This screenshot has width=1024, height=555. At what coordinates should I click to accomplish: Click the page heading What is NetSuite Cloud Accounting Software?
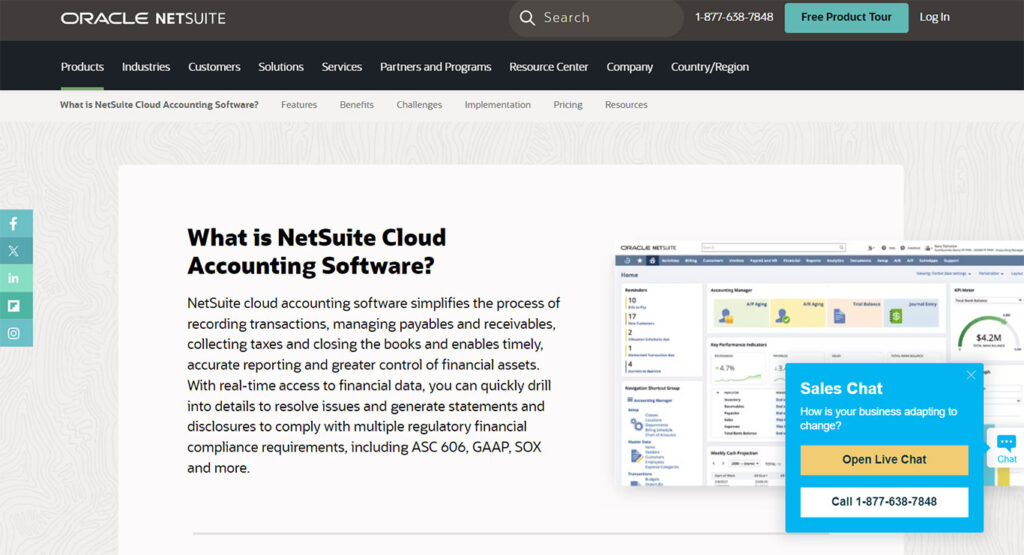tap(317, 251)
